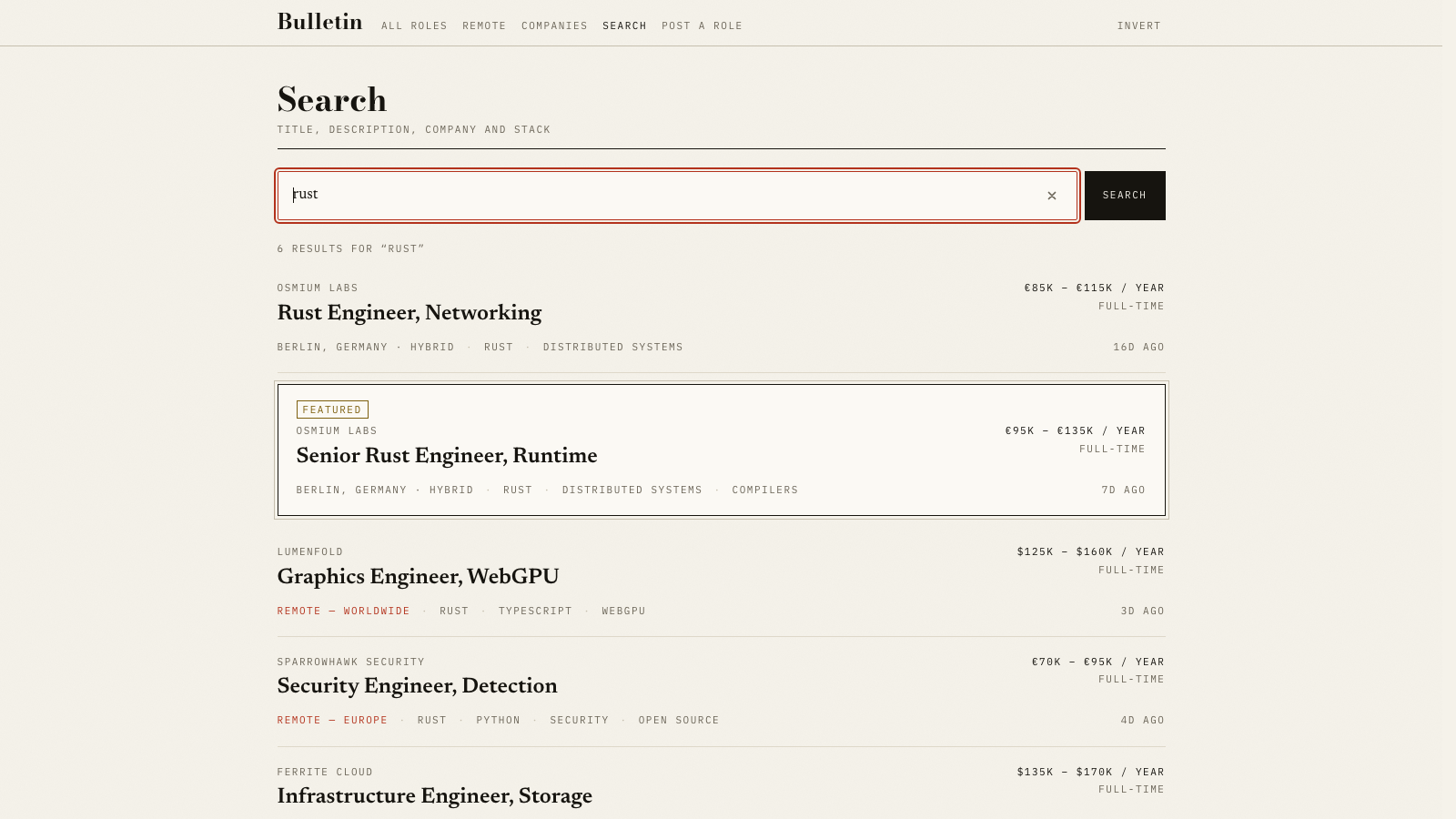Click the "Title, description, company and stack" subtitle
The image size is (1456, 819).
tap(414, 130)
